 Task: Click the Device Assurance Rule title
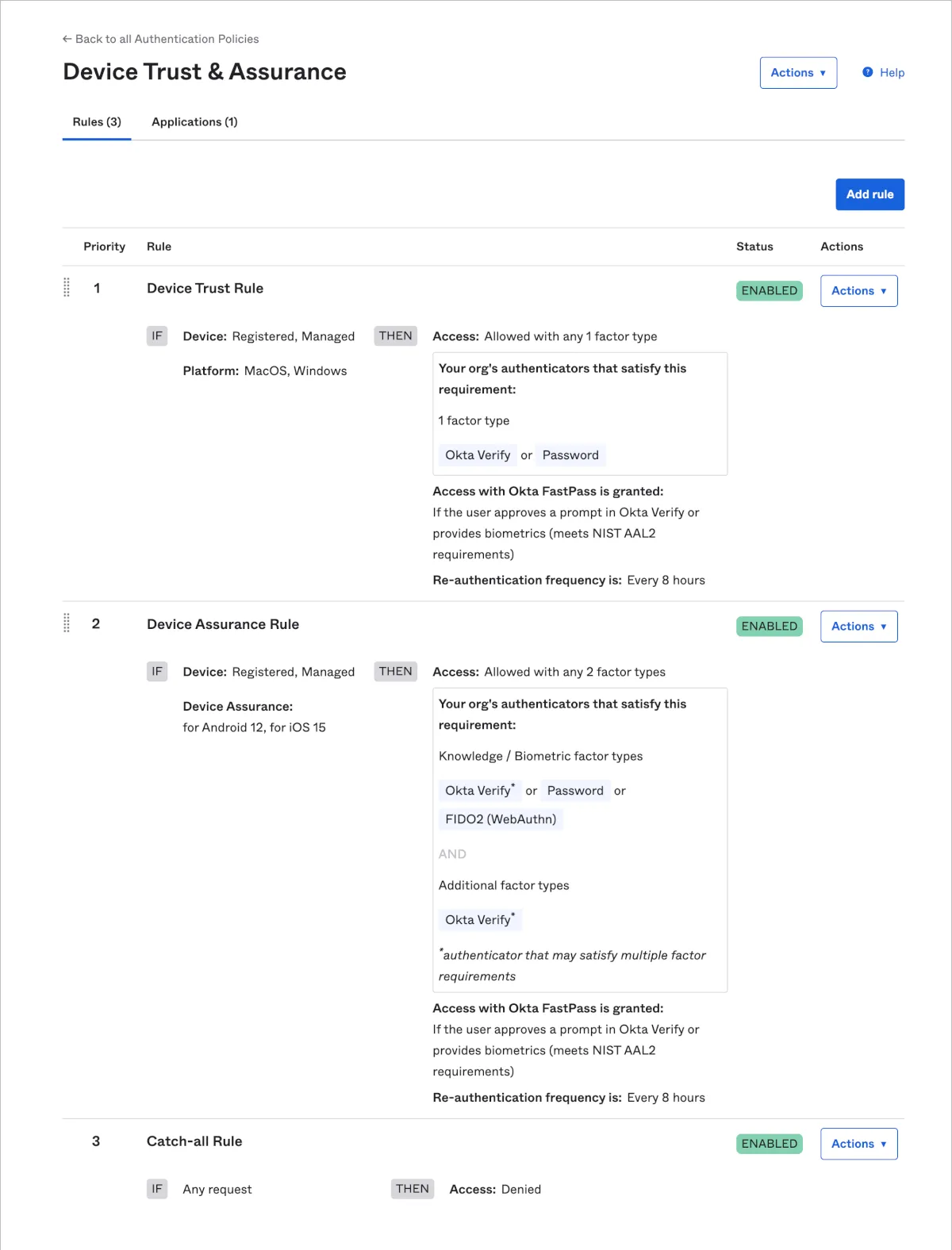coord(223,624)
